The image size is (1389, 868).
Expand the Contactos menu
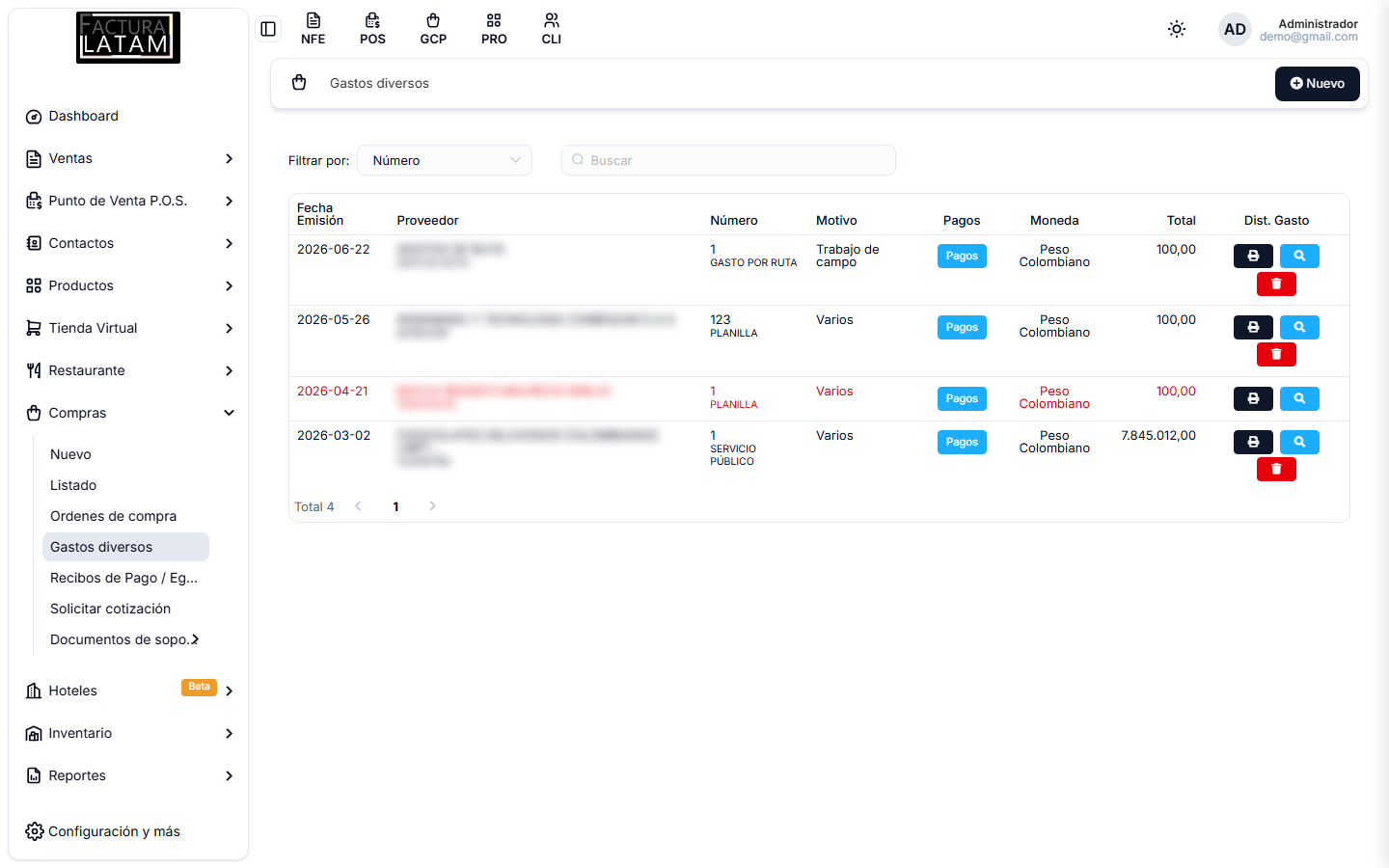[x=129, y=243]
